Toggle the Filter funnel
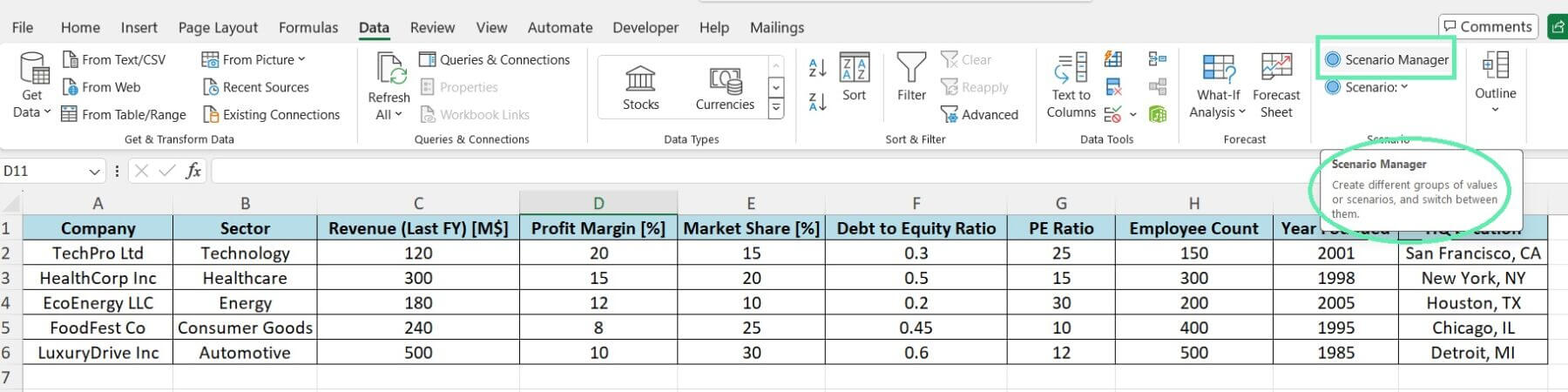The width and height of the screenshot is (1568, 392). 911,78
